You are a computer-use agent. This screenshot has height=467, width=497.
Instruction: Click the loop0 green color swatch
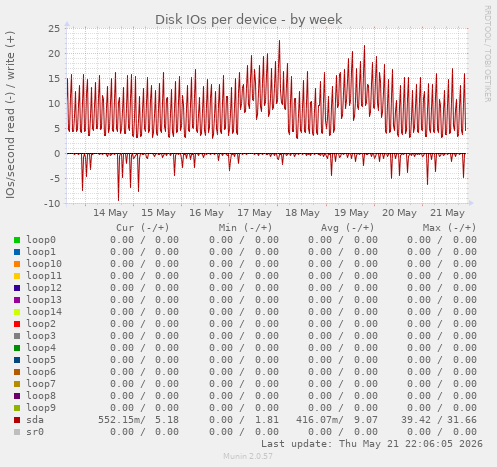17,240
